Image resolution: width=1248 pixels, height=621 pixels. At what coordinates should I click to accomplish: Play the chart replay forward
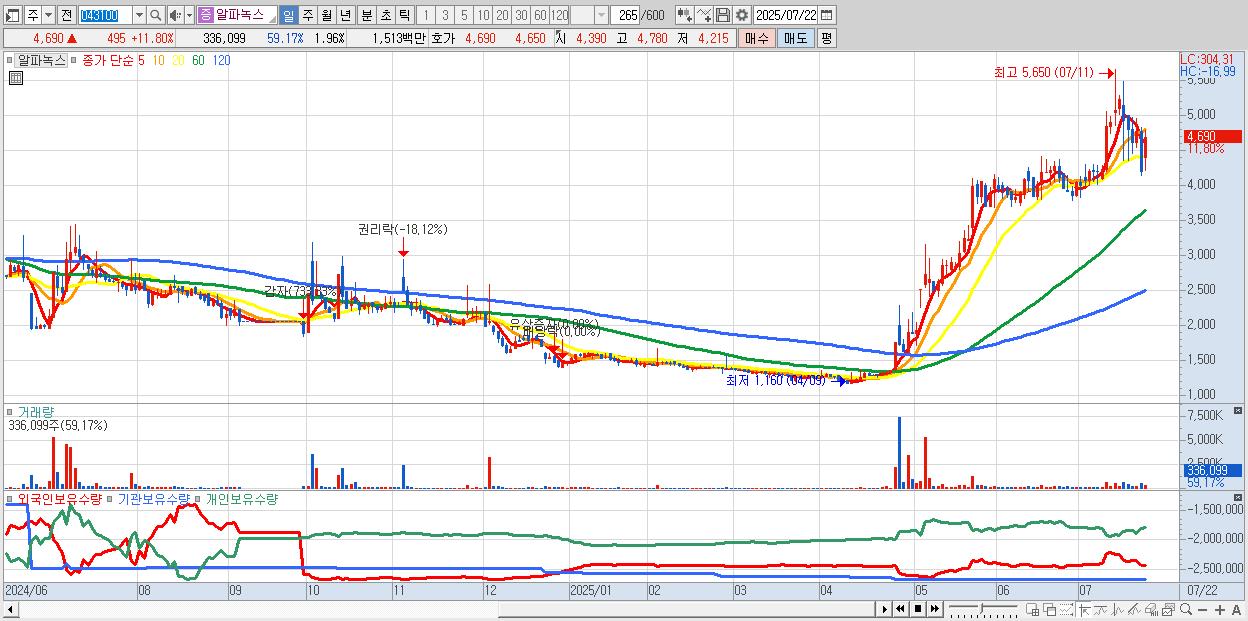[885, 609]
